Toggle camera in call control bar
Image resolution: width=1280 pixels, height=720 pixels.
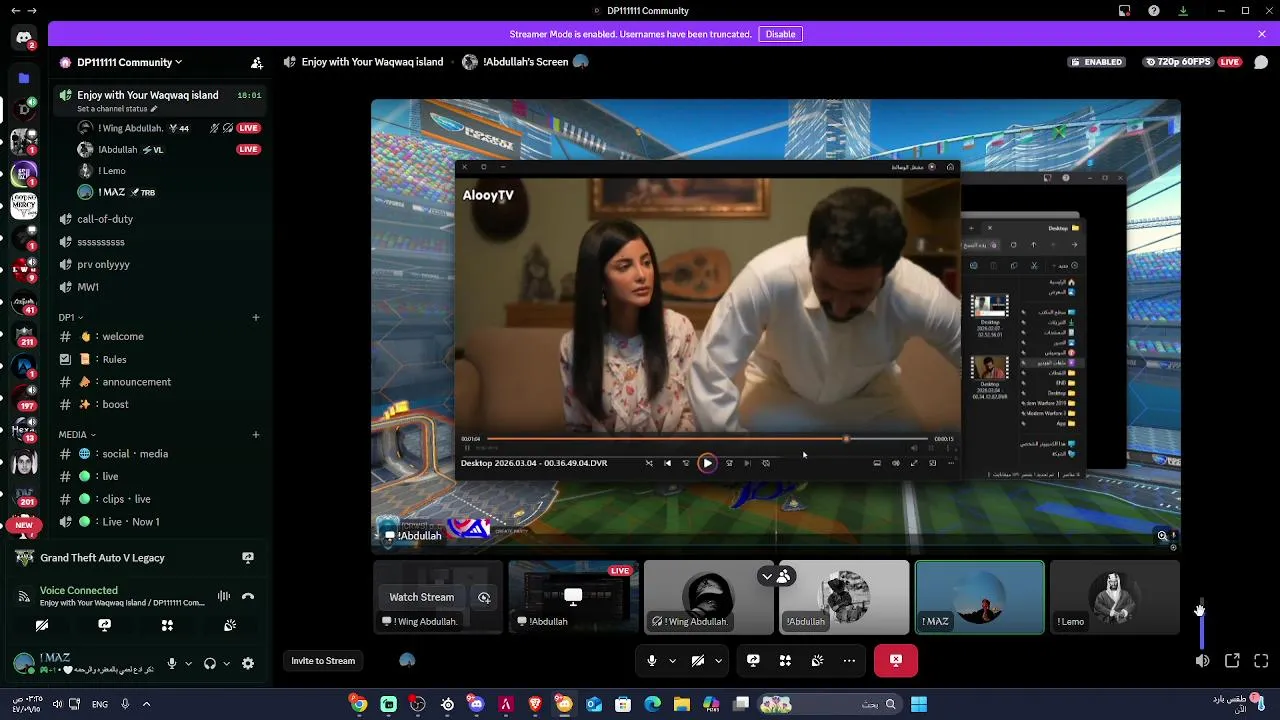pyautogui.click(x=698, y=661)
